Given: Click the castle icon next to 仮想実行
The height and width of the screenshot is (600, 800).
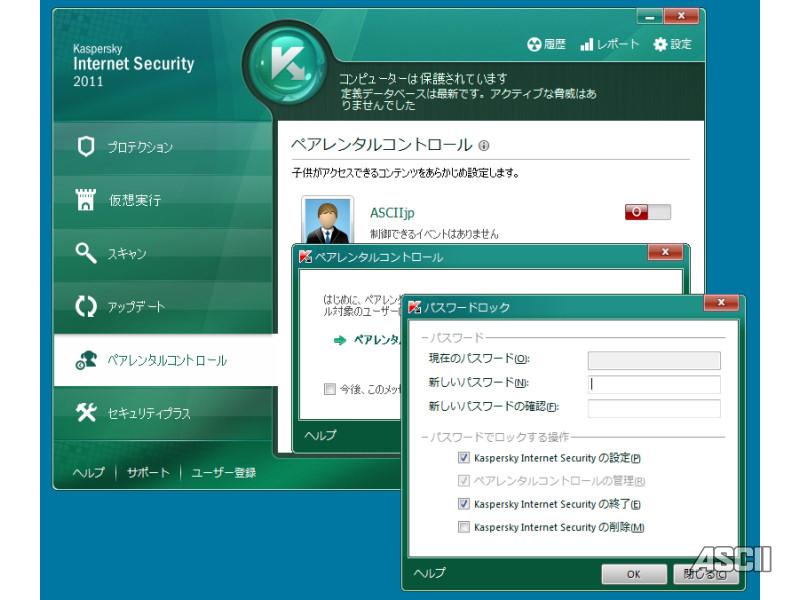Looking at the screenshot, I should [x=86, y=199].
